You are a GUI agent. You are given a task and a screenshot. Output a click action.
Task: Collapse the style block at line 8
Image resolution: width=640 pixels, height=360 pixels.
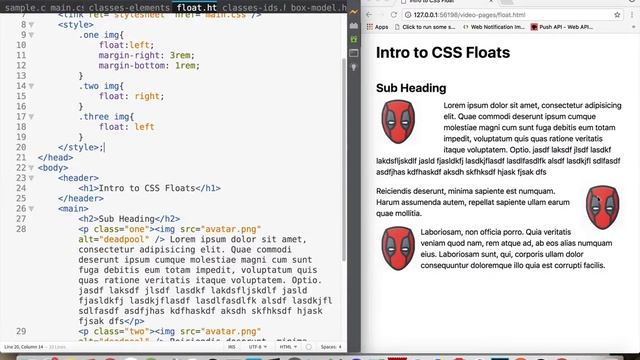pos(31,25)
